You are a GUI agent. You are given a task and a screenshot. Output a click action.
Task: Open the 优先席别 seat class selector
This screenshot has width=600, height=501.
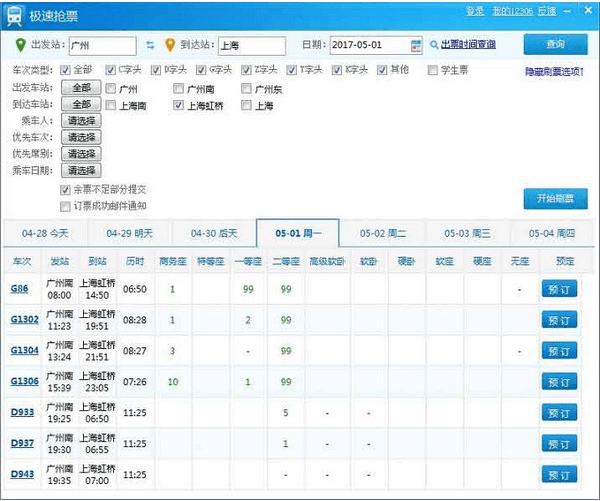(81, 154)
